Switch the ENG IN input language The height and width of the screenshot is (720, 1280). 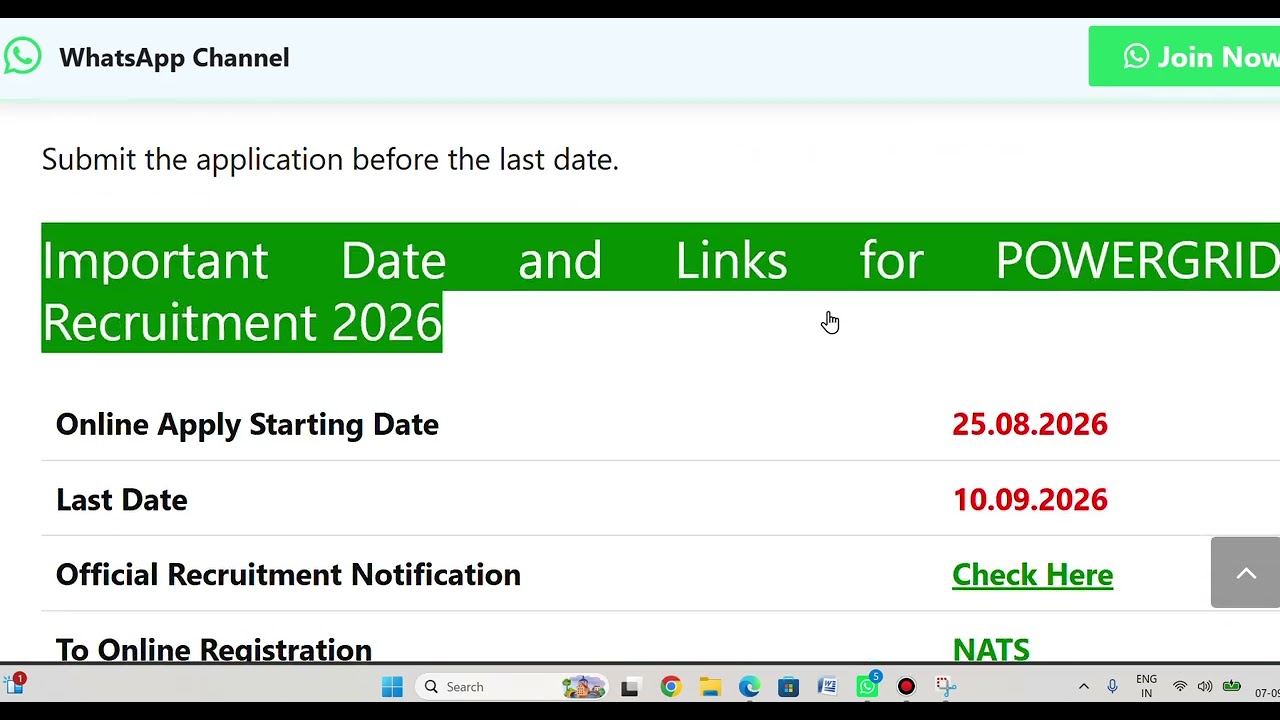(x=1147, y=687)
